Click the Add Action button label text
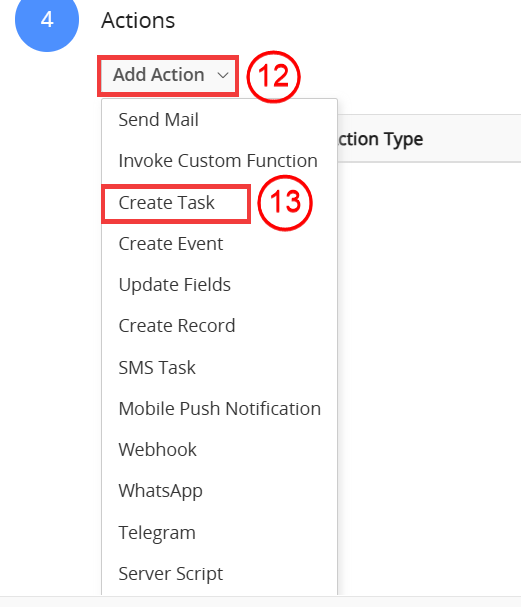Screen dimensions: 521x607 159,75
